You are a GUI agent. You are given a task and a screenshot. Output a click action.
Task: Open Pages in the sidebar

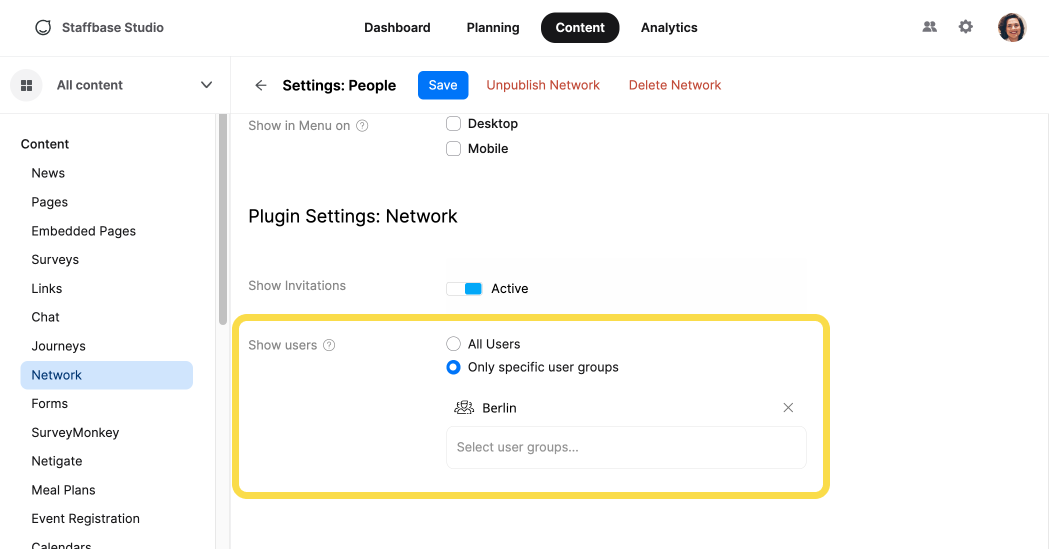tap(50, 202)
